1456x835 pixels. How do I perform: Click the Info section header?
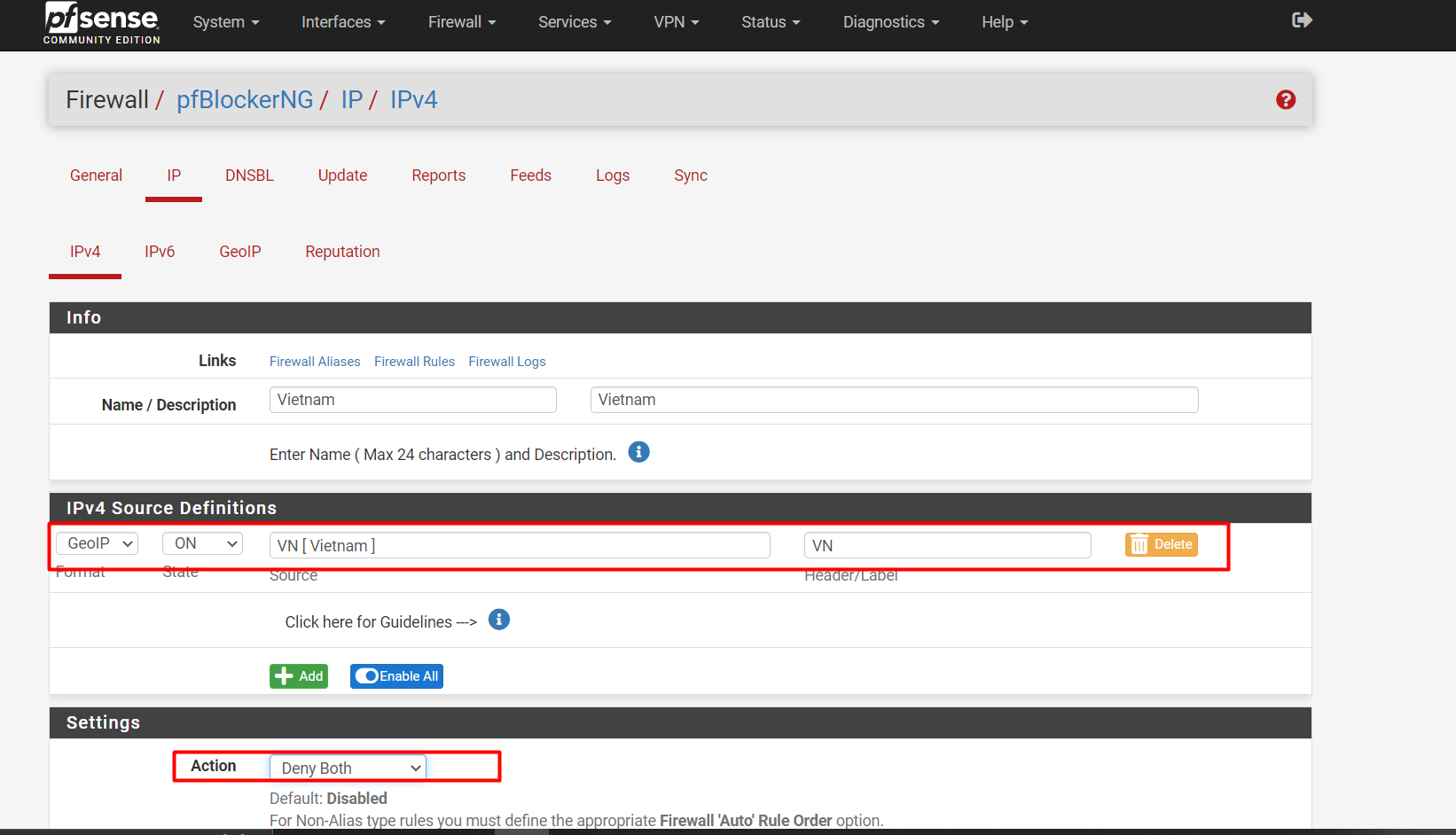click(x=680, y=318)
